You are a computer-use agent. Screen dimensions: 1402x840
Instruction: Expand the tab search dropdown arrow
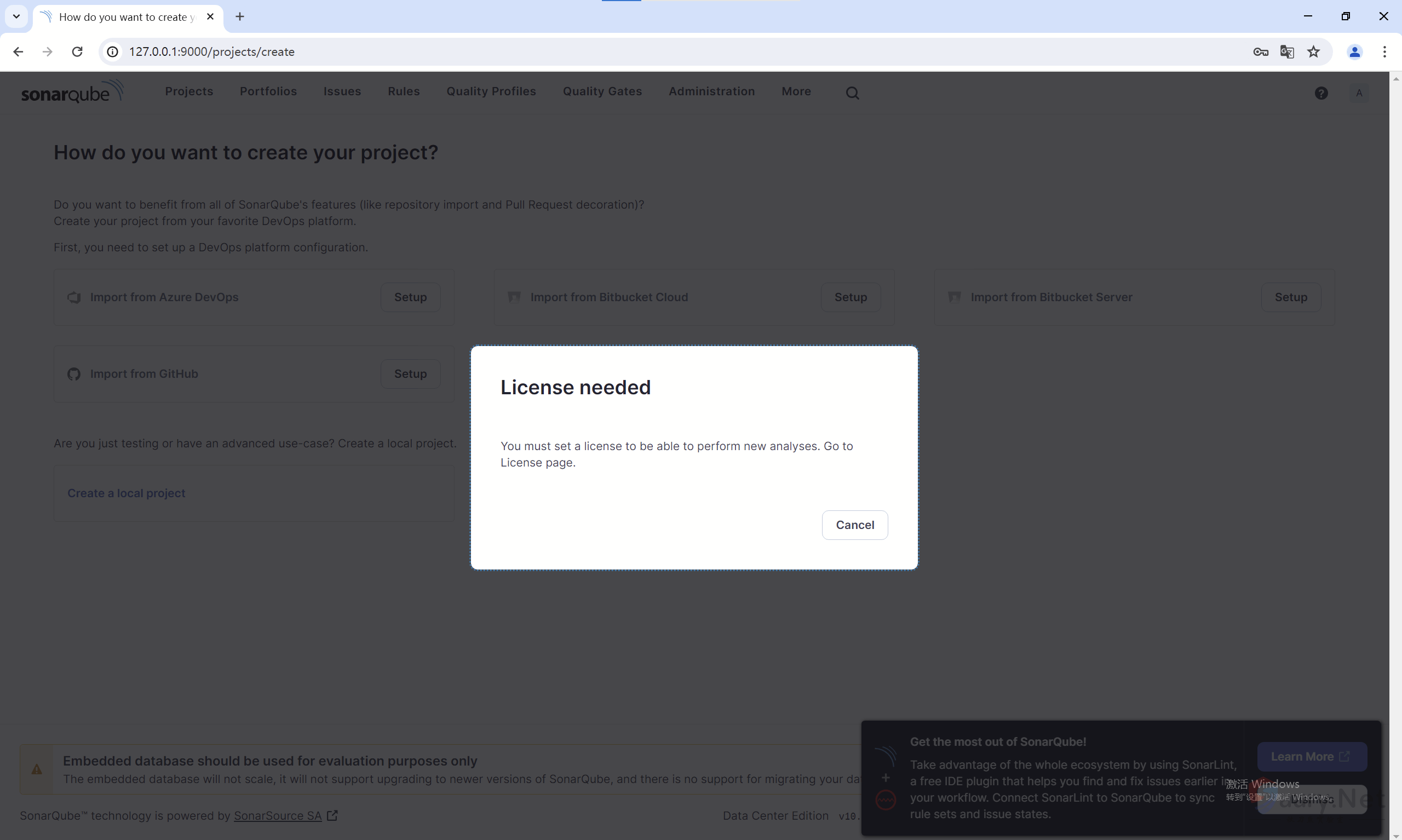pyautogui.click(x=16, y=16)
